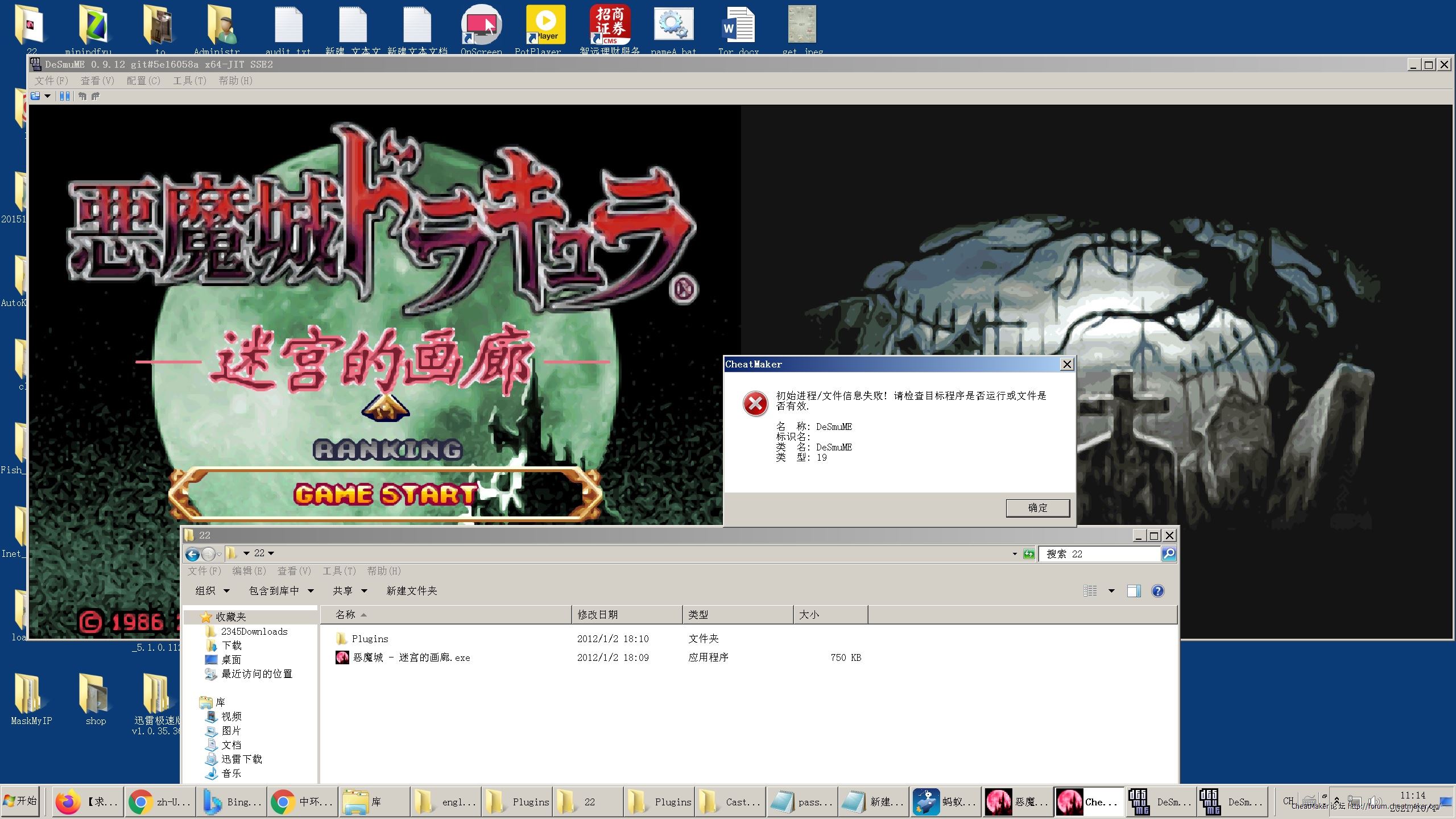Open the 配置(C) menu in DeSmuME
This screenshot has height=819, width=1456.
(x=143, y=81)
